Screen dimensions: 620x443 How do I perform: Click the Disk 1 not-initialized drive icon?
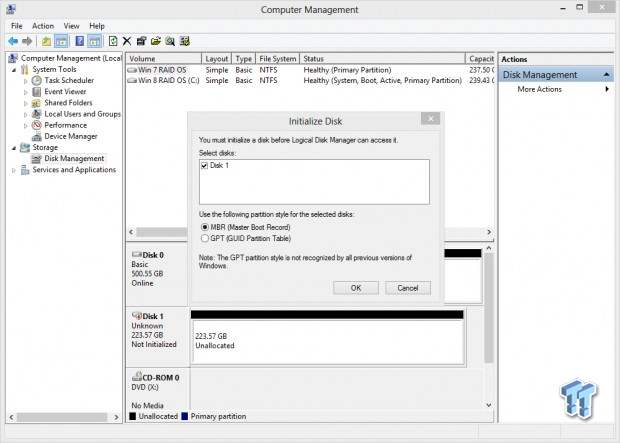137,316
